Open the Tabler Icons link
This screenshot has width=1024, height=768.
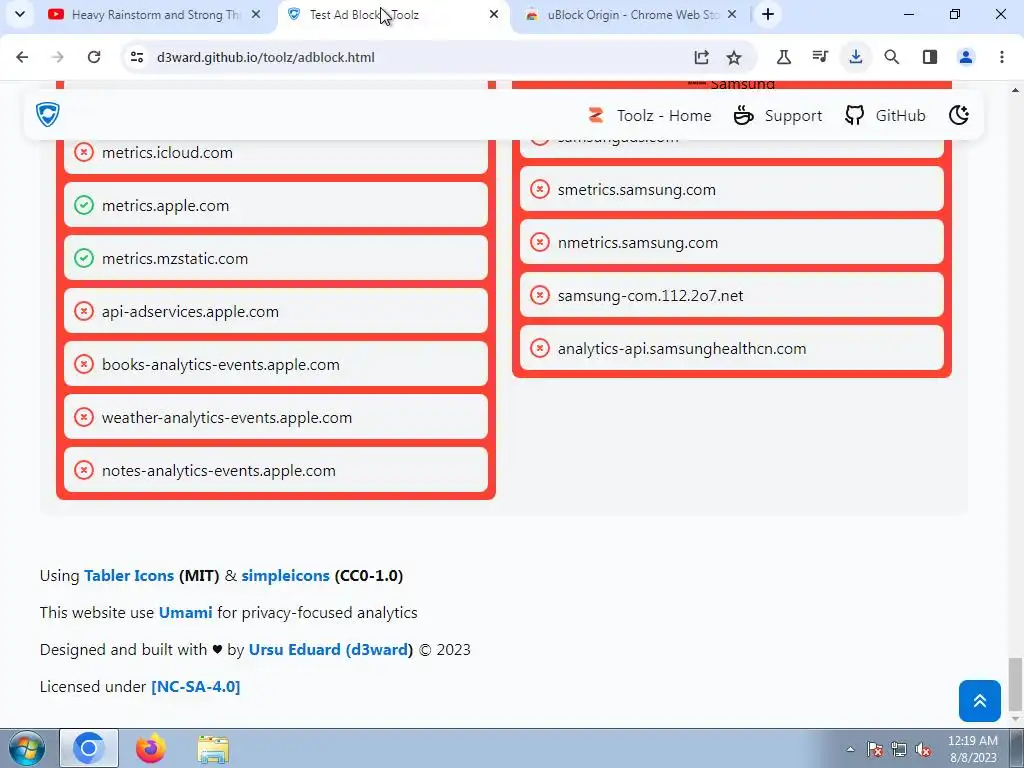pyautogui.click(x=129, y=575)
